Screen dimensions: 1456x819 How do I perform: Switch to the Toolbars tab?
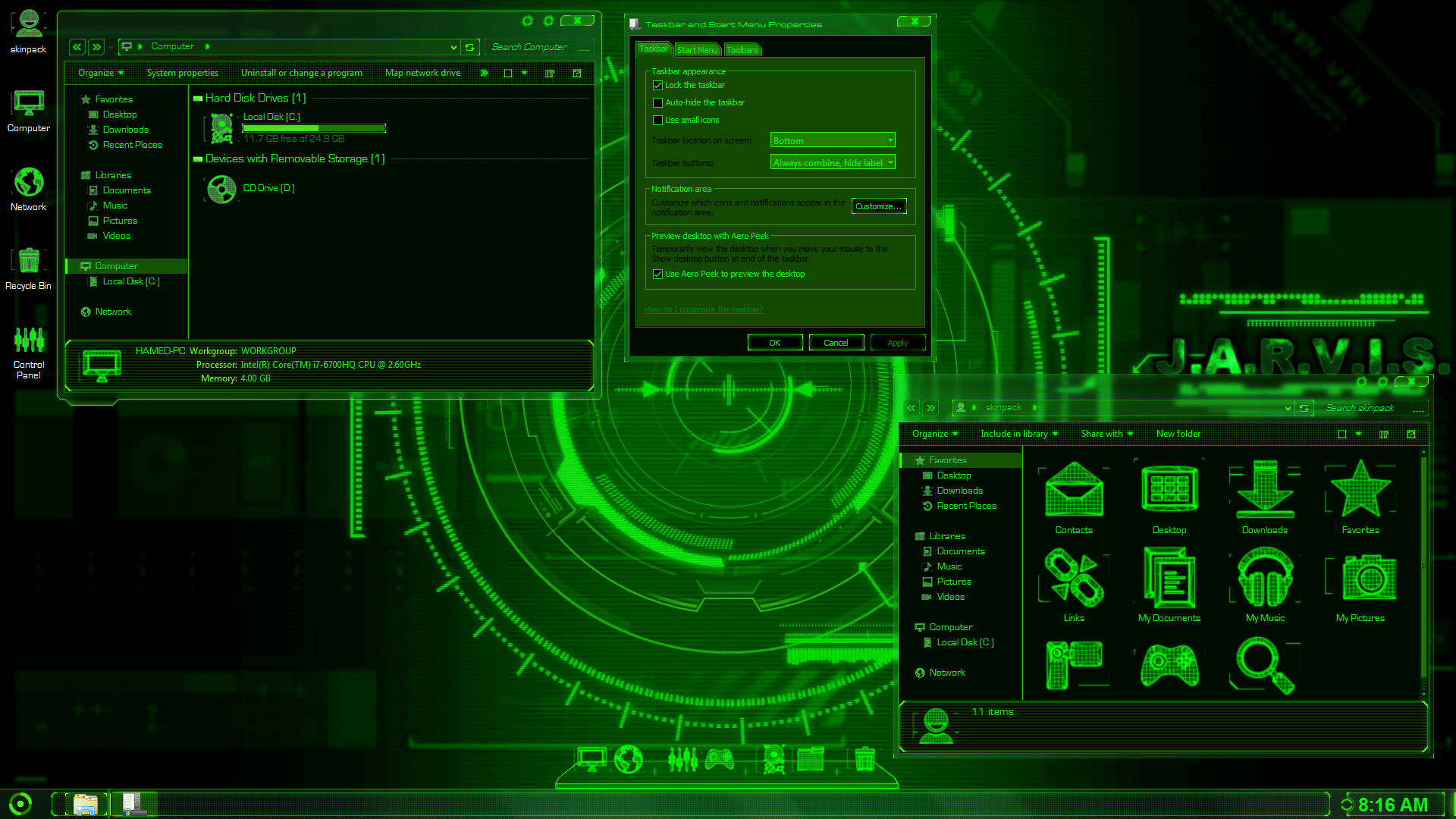(x=742, y=50)
